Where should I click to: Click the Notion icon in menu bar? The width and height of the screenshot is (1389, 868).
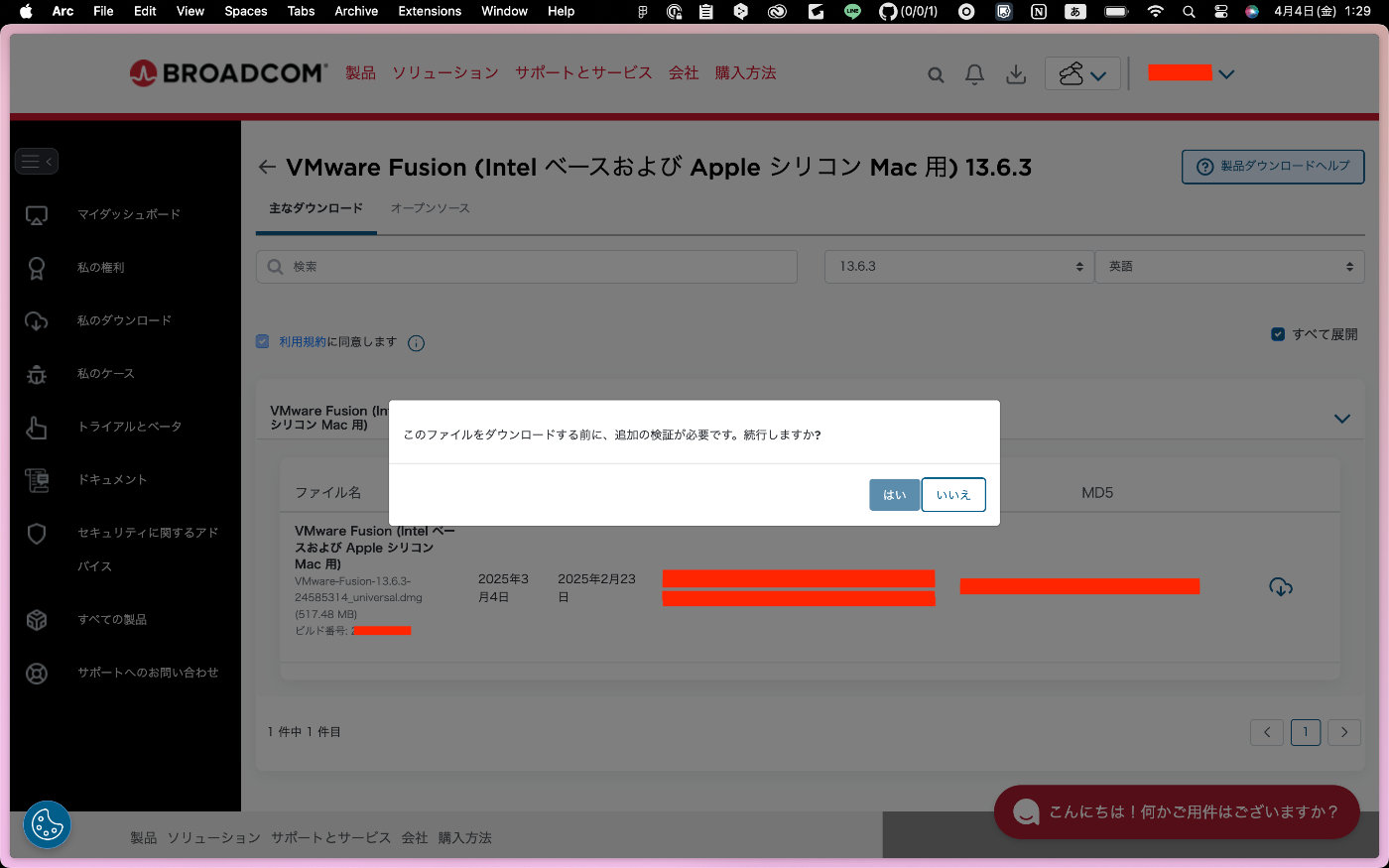1039,12
